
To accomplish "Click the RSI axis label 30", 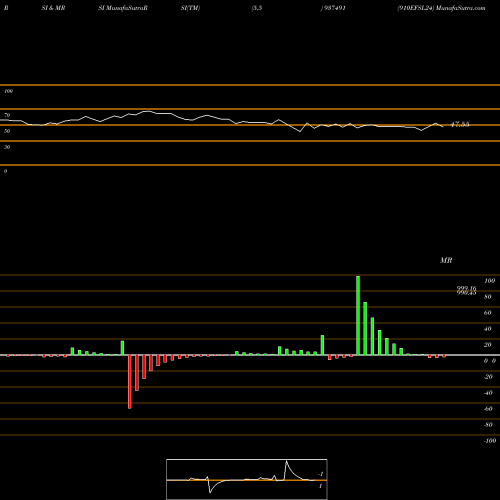I will [7, 147].
